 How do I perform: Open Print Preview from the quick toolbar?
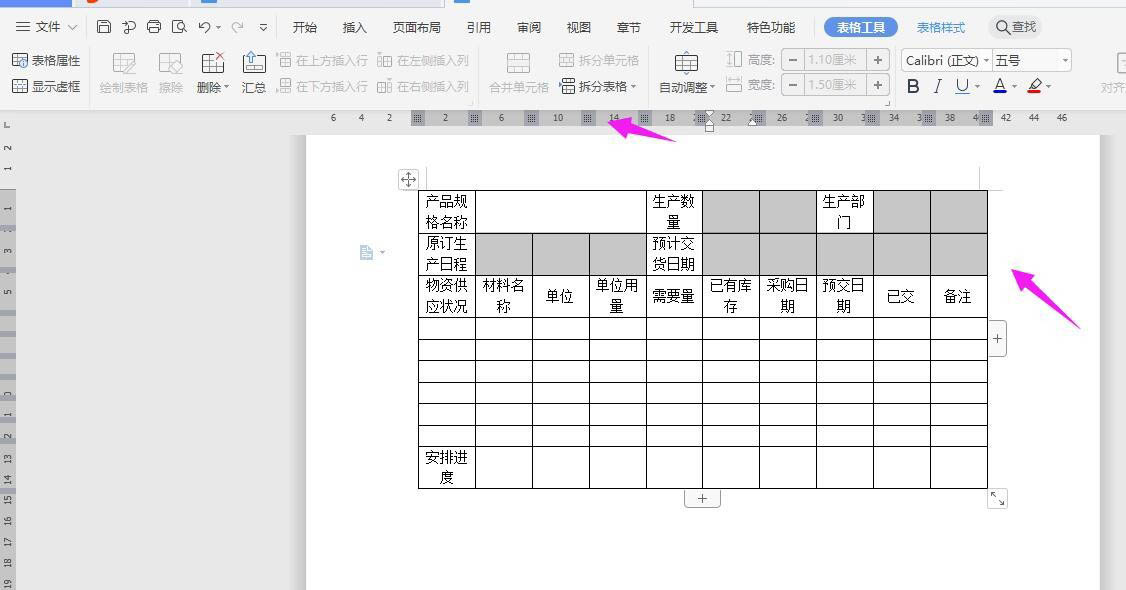tap(179, 27)
